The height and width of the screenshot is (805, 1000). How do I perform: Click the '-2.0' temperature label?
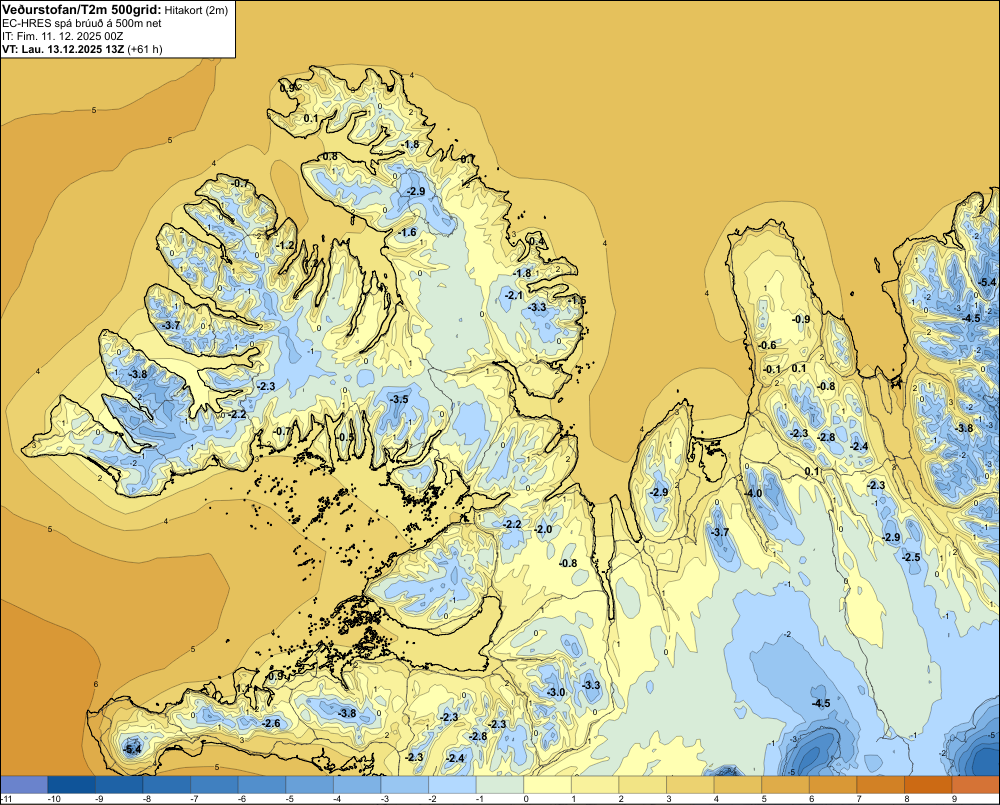click(x=543, y=529)
